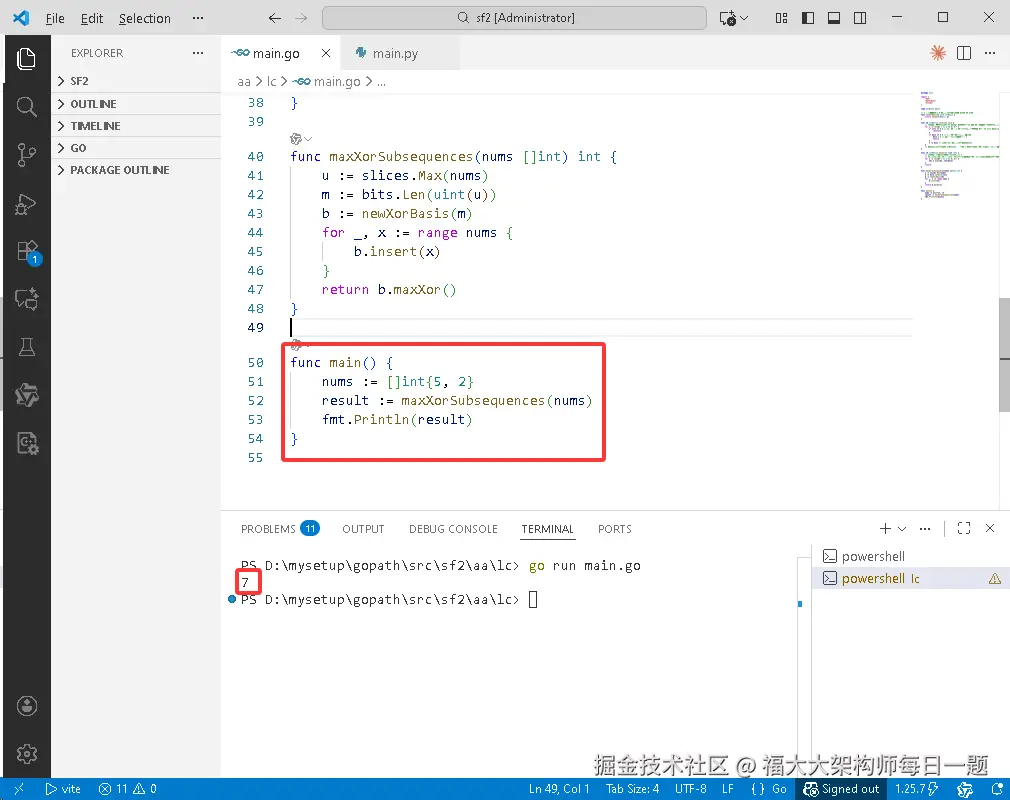This screenshot has height=800, width=1010.
Task: Select powershell lc terminal in list
Action: tap(910, 578)
